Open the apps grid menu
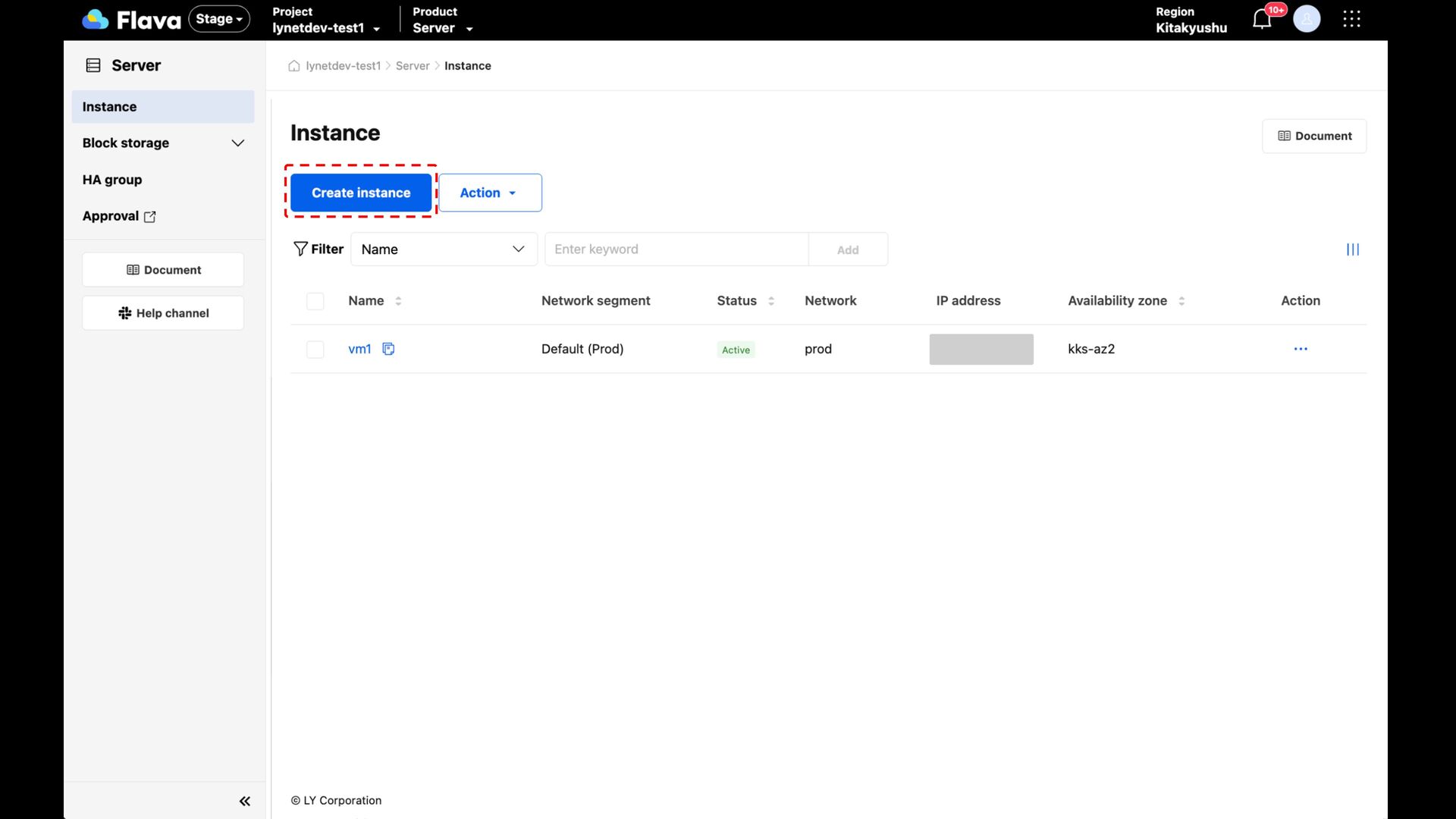This screenshot has width=1456, height=819. 1351,19
